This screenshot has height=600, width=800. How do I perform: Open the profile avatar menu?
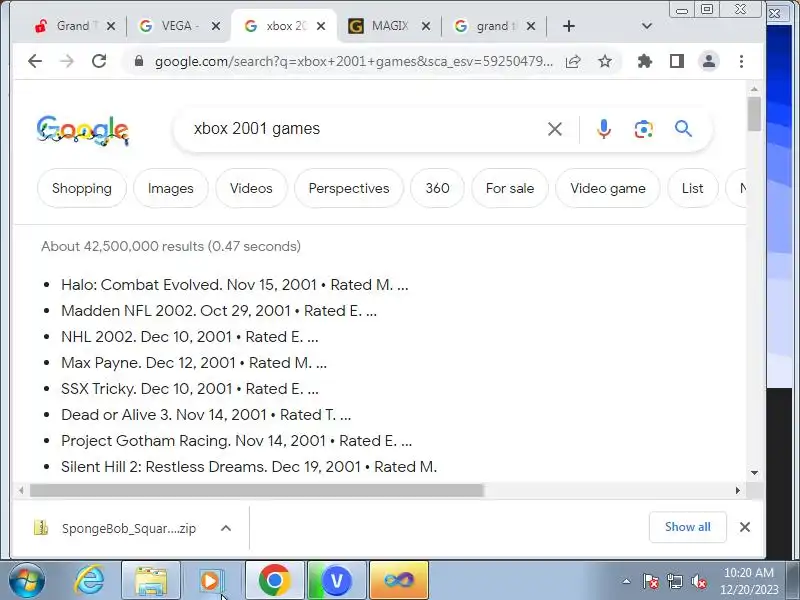709,61
